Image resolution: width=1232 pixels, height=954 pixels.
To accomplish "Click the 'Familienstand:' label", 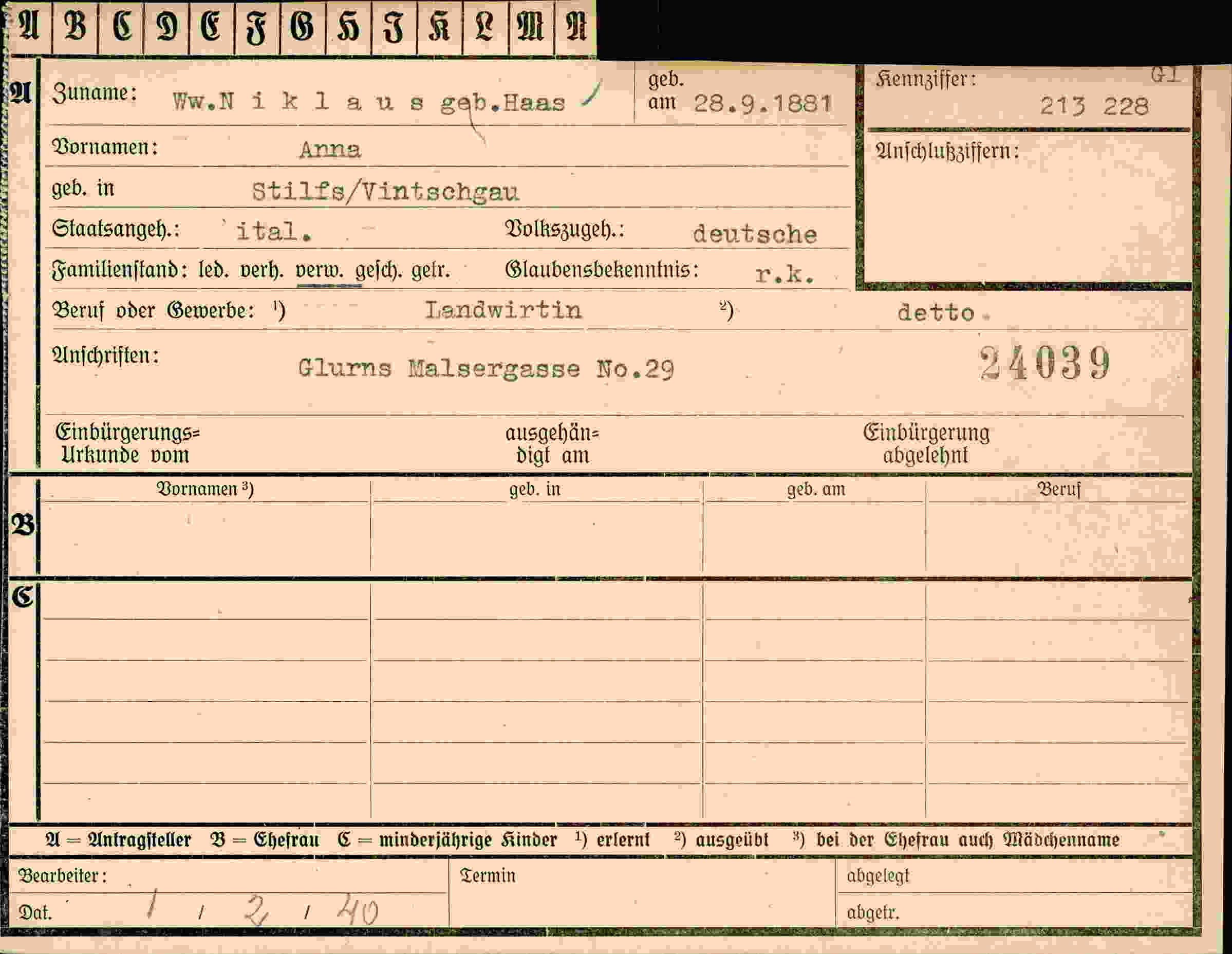I will 120,270.
